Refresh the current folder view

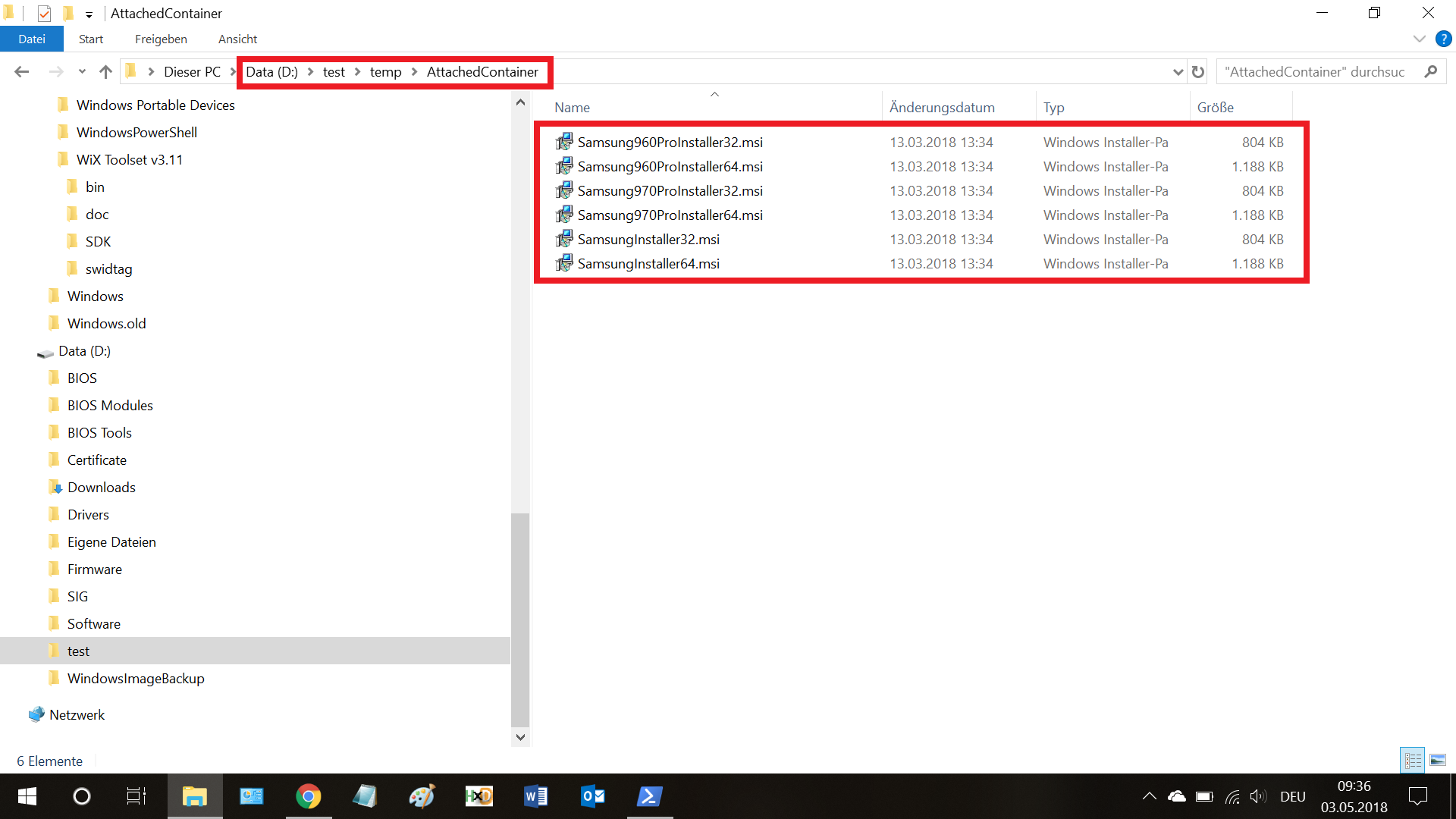[1198, 71]
